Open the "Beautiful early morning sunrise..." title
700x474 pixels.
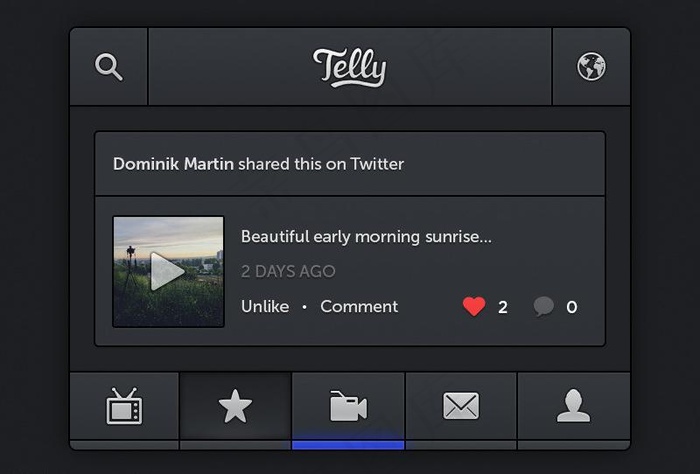coord(366,237)
